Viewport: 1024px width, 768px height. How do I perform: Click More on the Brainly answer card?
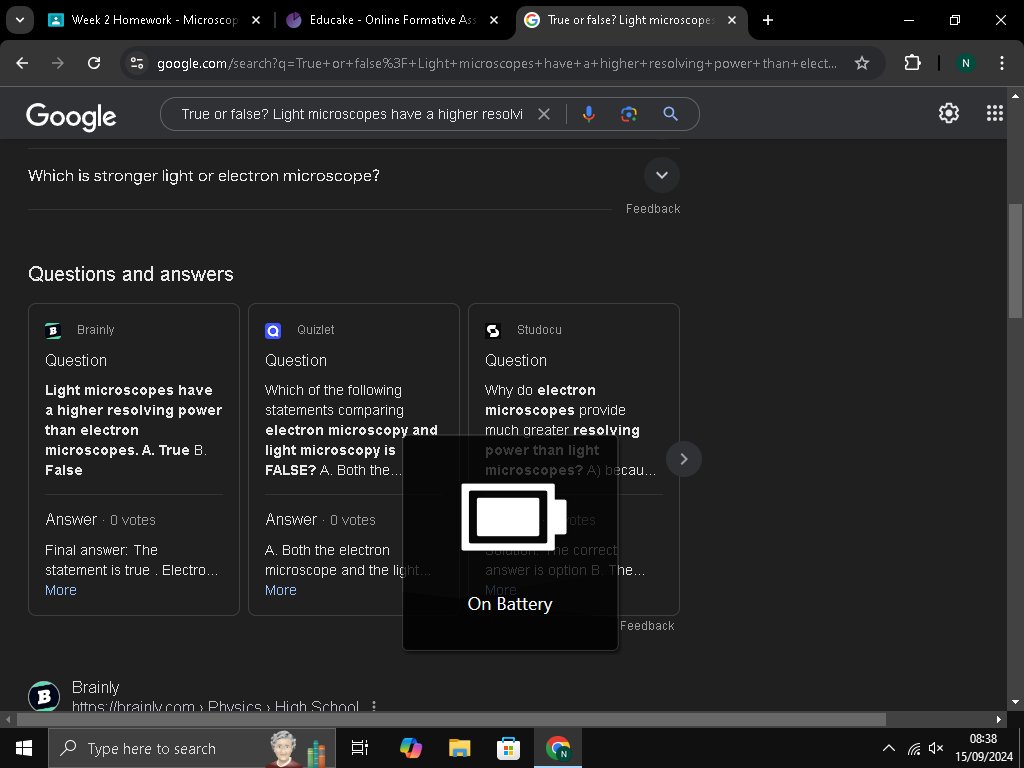[x=61, y=590]
